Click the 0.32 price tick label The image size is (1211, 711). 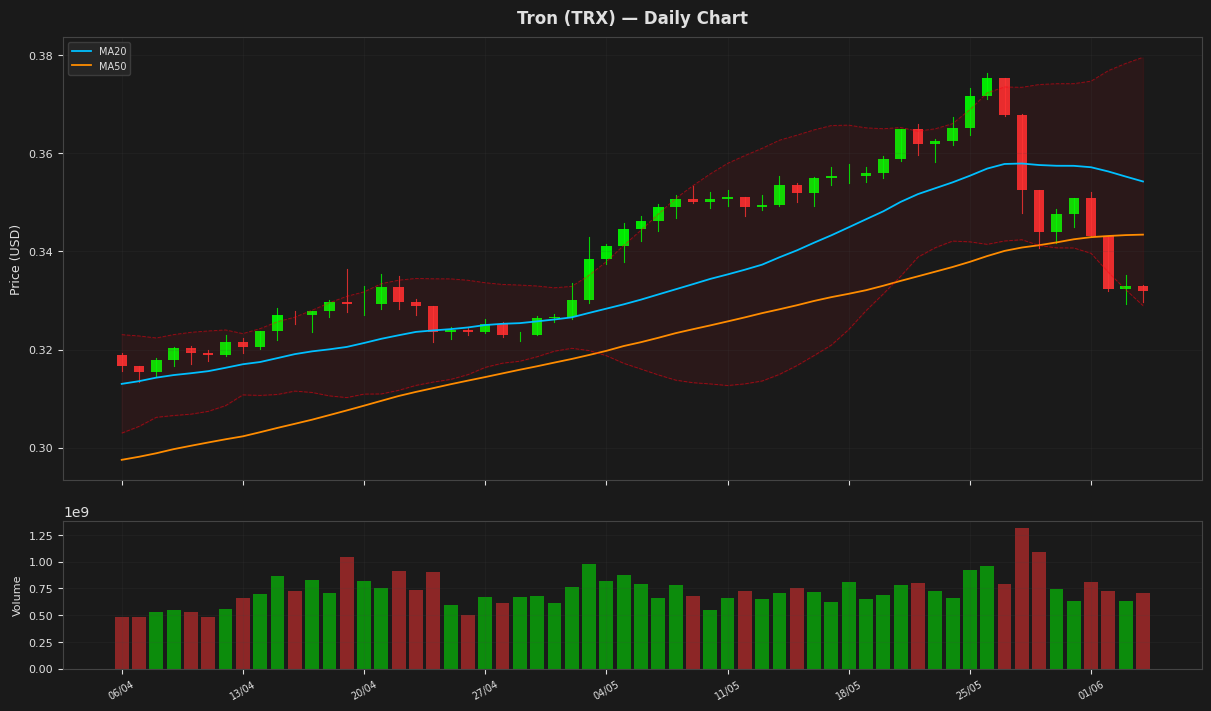[39, 350]
